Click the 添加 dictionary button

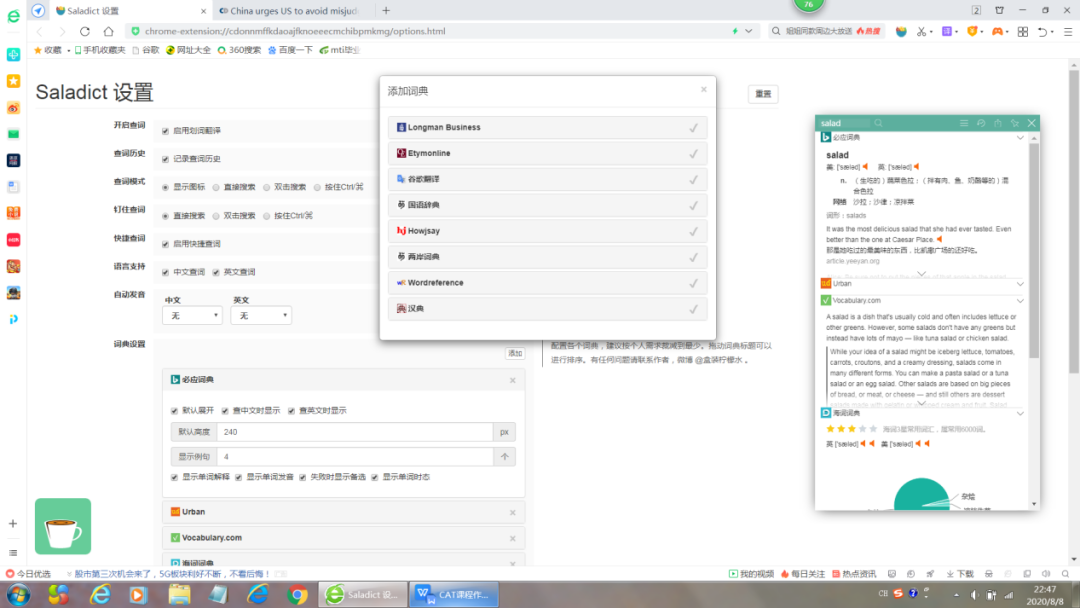(515, 353)
